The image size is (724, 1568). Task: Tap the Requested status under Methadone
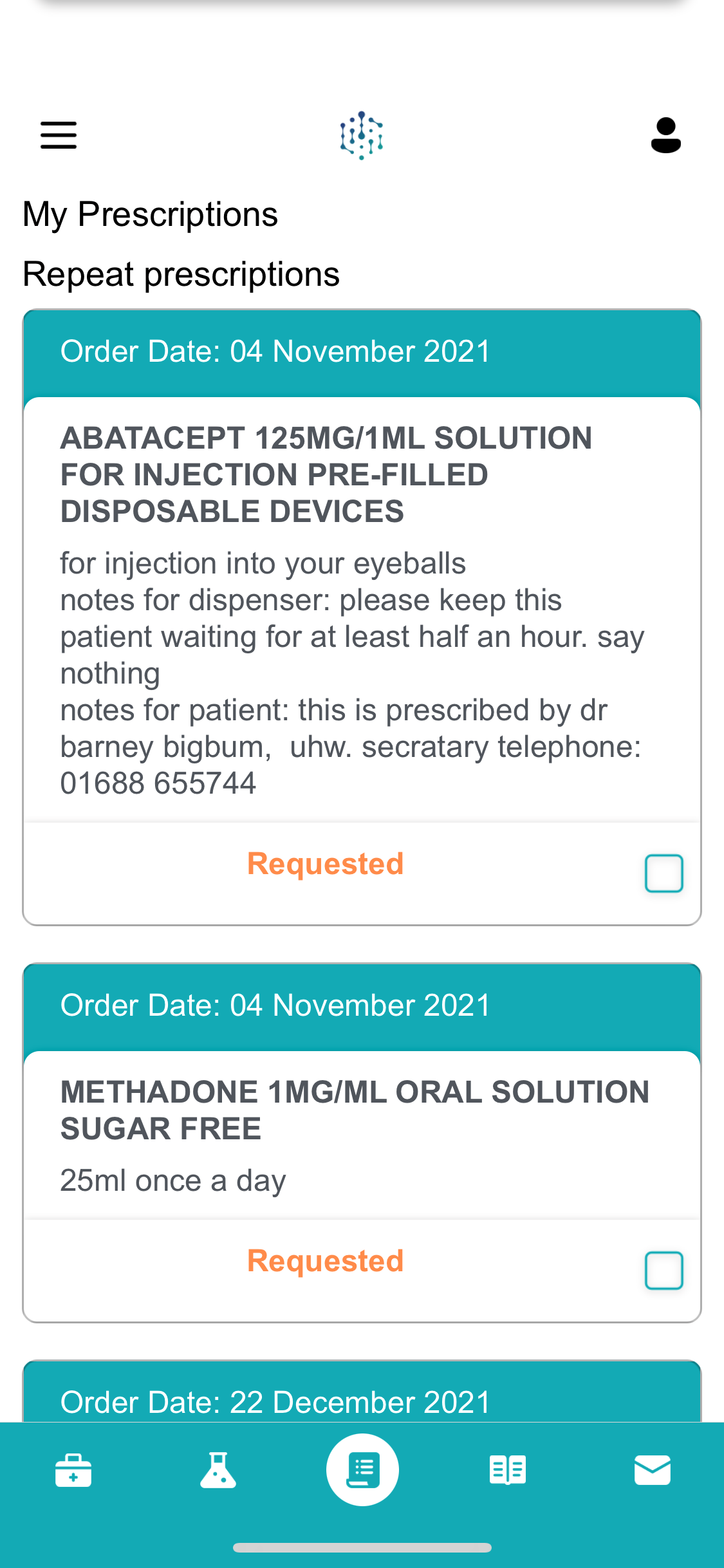(x=326, y=1261)
